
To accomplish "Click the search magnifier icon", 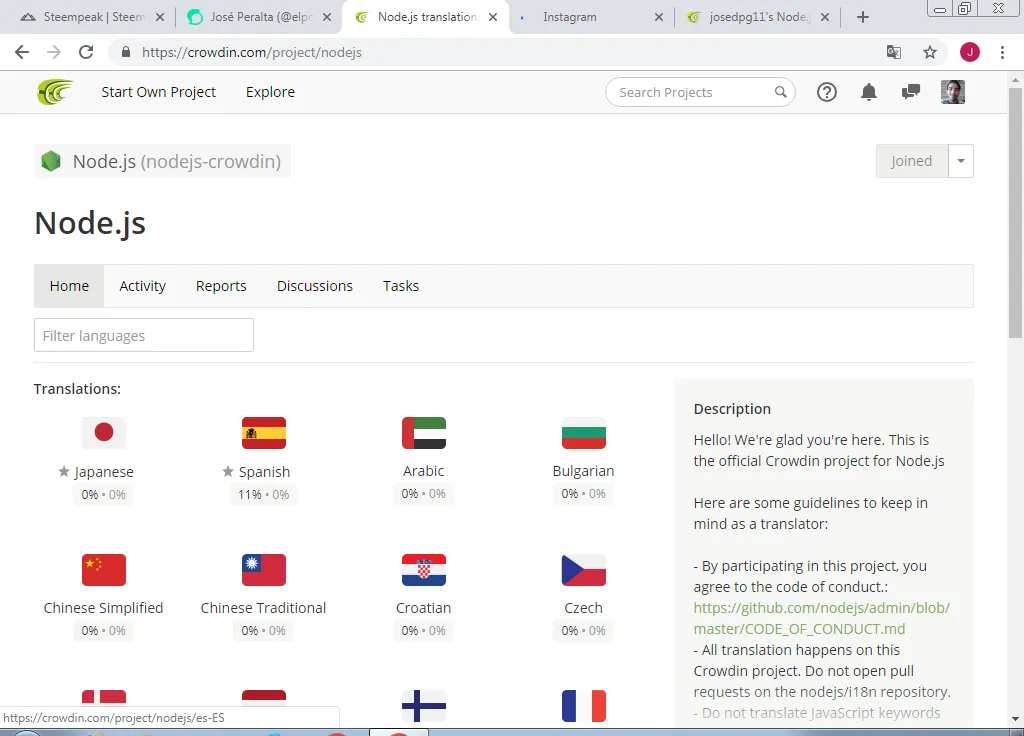I will 780,92.
